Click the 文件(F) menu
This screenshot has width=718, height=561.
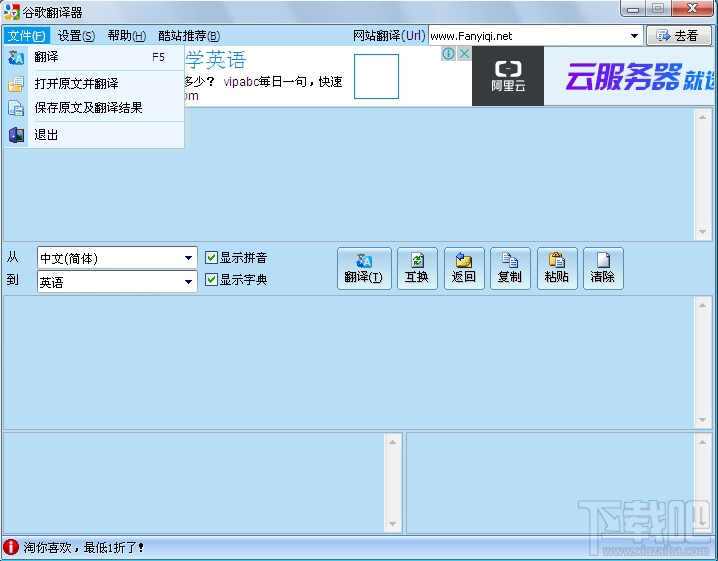[26, 36]
